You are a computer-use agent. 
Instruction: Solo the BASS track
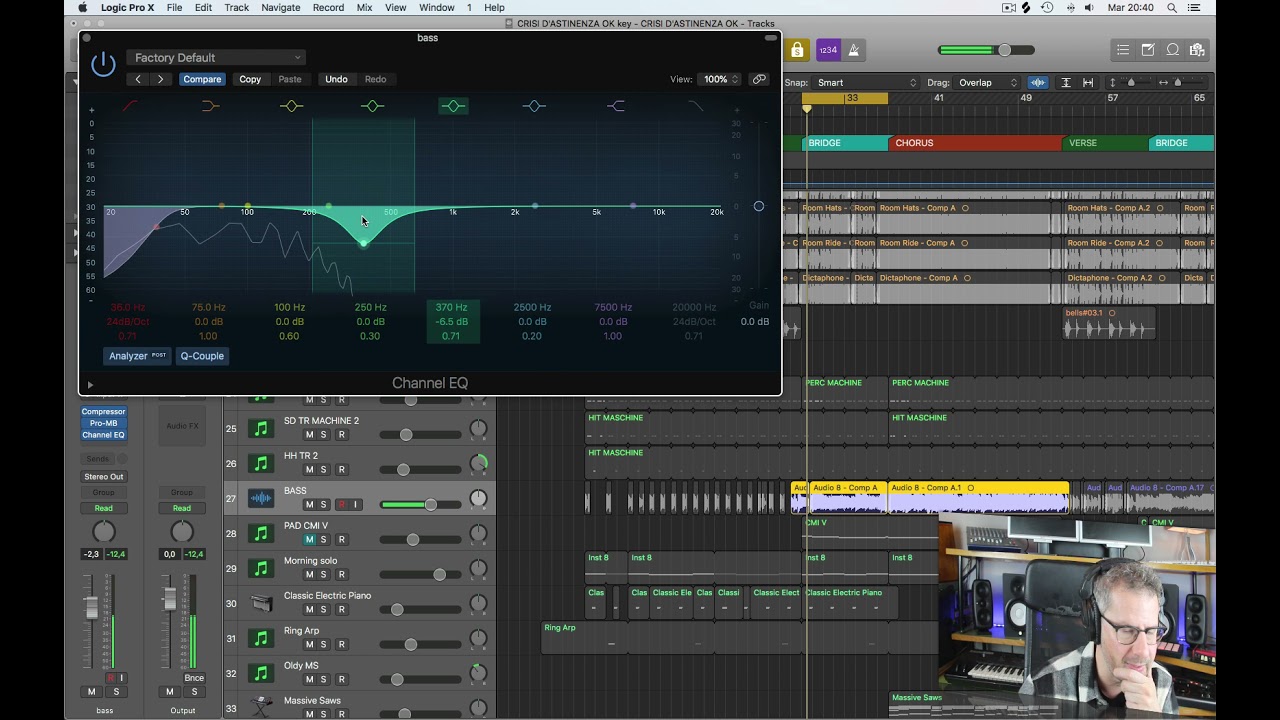tap(323, 505)
